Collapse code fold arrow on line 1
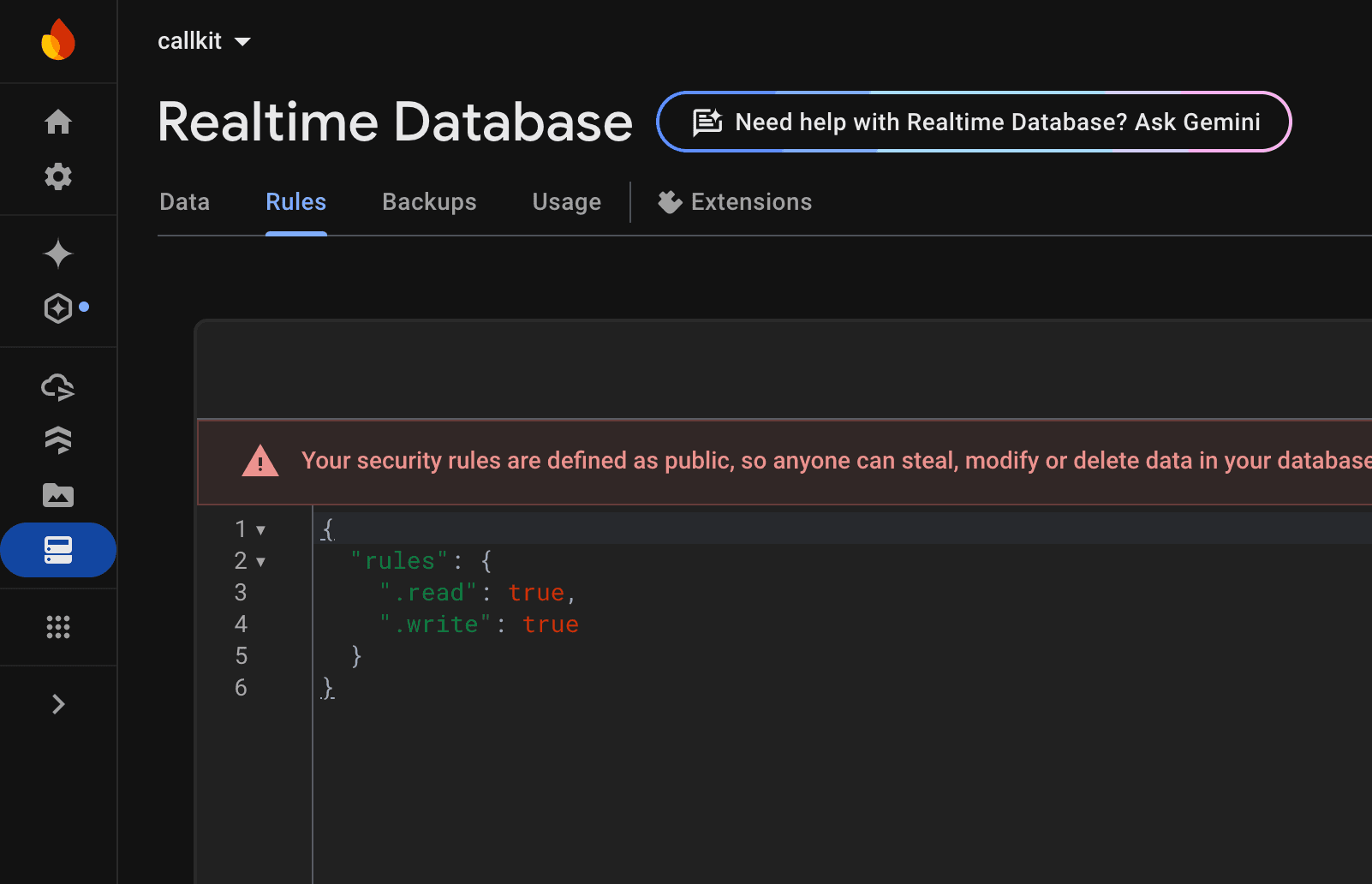The image size is (1372, 884). 260,530
